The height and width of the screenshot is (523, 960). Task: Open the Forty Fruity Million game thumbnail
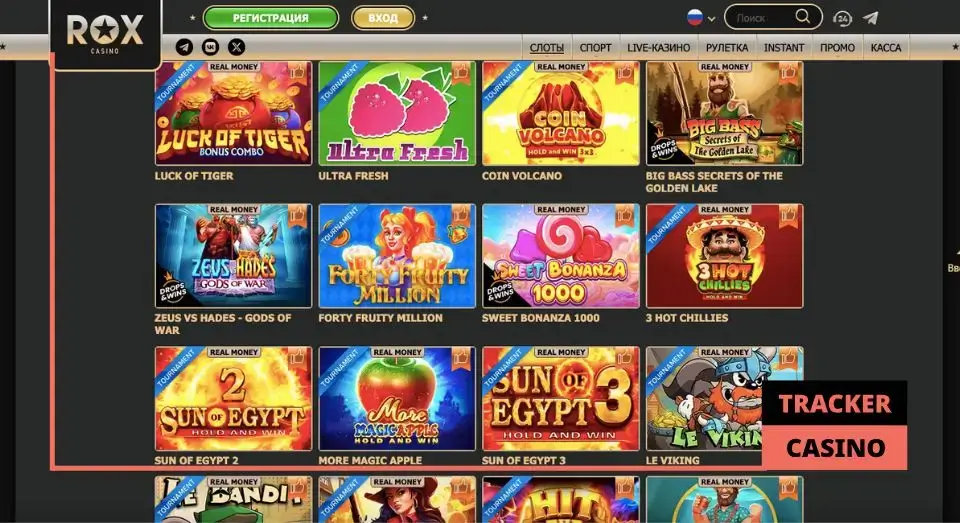tap(397, 256)
